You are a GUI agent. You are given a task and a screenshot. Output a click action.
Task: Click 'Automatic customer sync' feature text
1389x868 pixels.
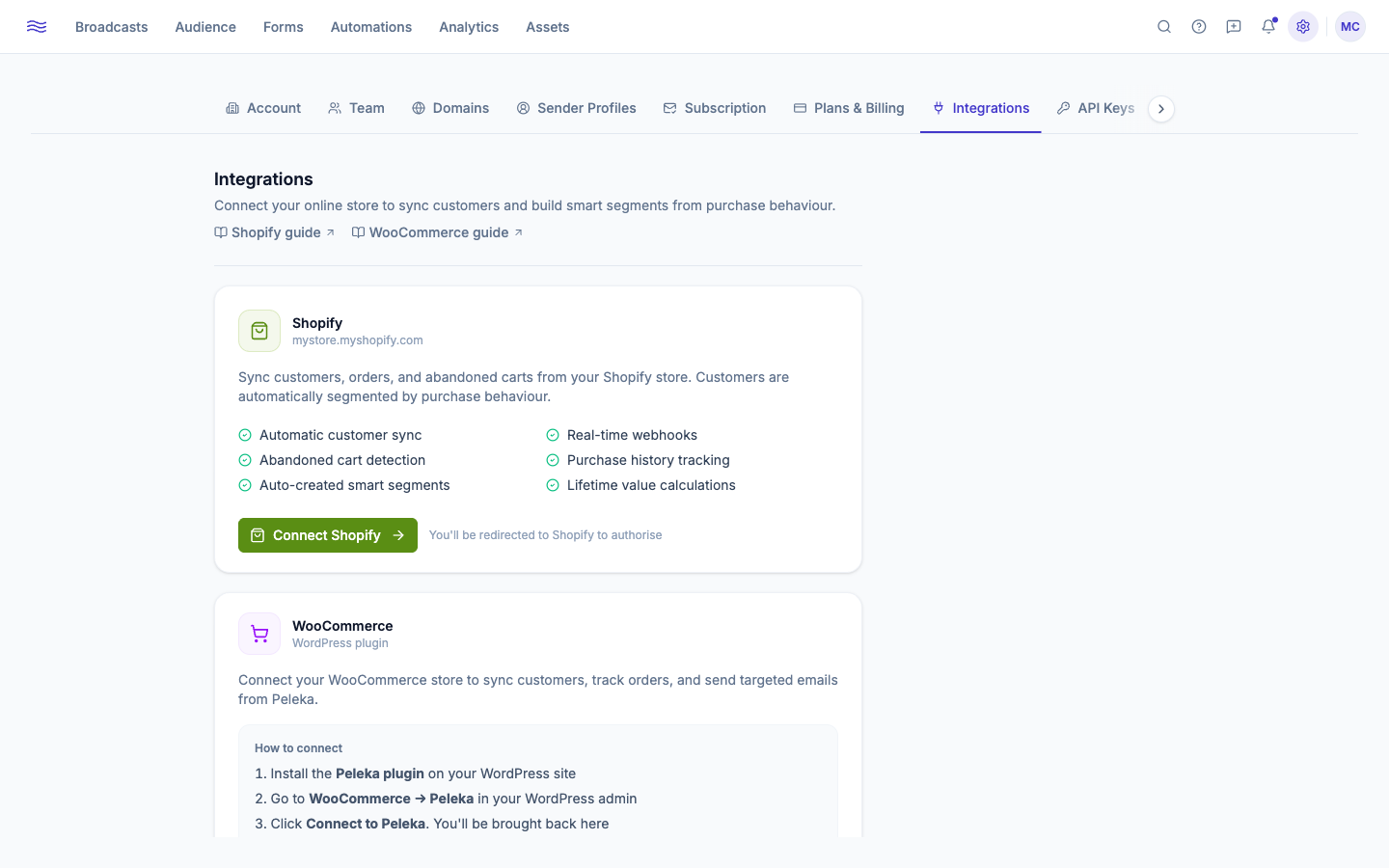[x=340, y=435]
